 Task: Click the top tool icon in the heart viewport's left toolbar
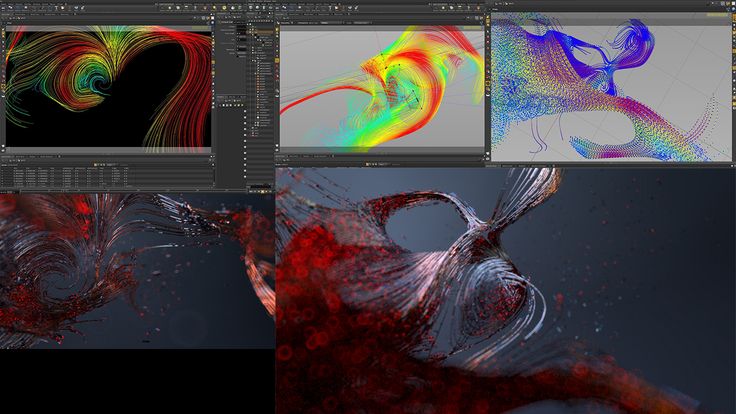(x=3, y=30)
